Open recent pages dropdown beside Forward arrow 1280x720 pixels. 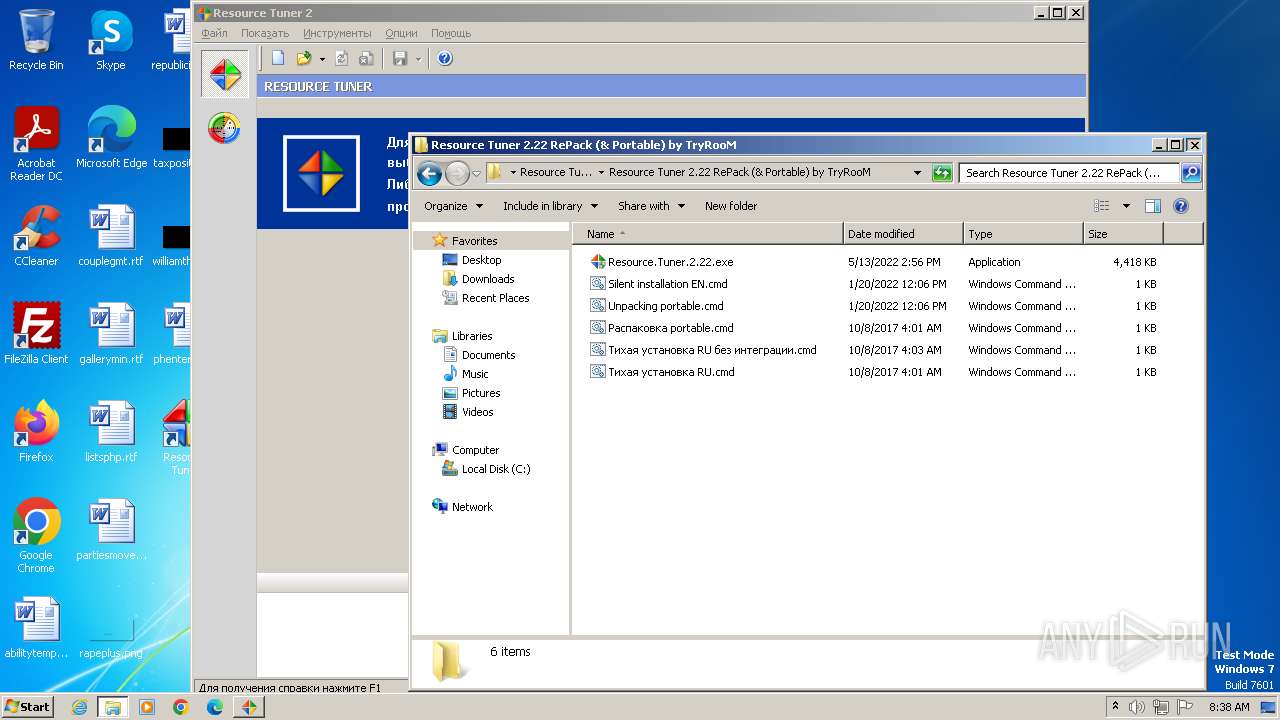pos(477,173)
